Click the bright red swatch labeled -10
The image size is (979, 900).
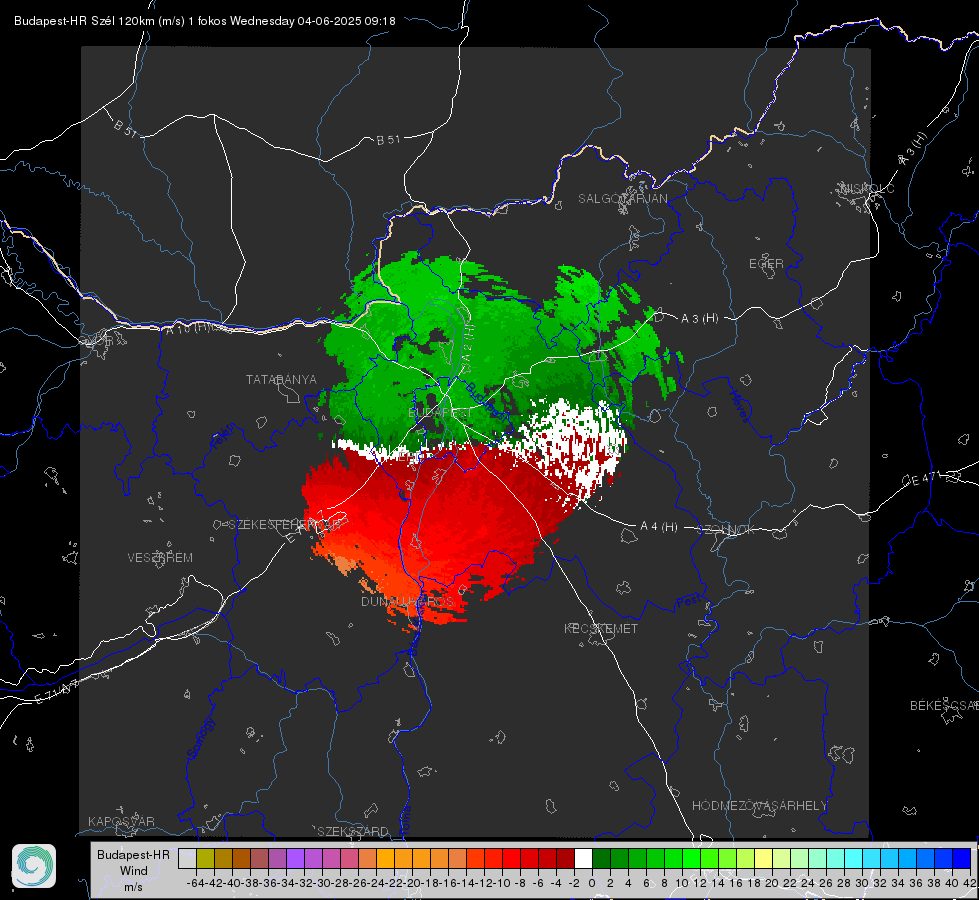tap(511, 858)
